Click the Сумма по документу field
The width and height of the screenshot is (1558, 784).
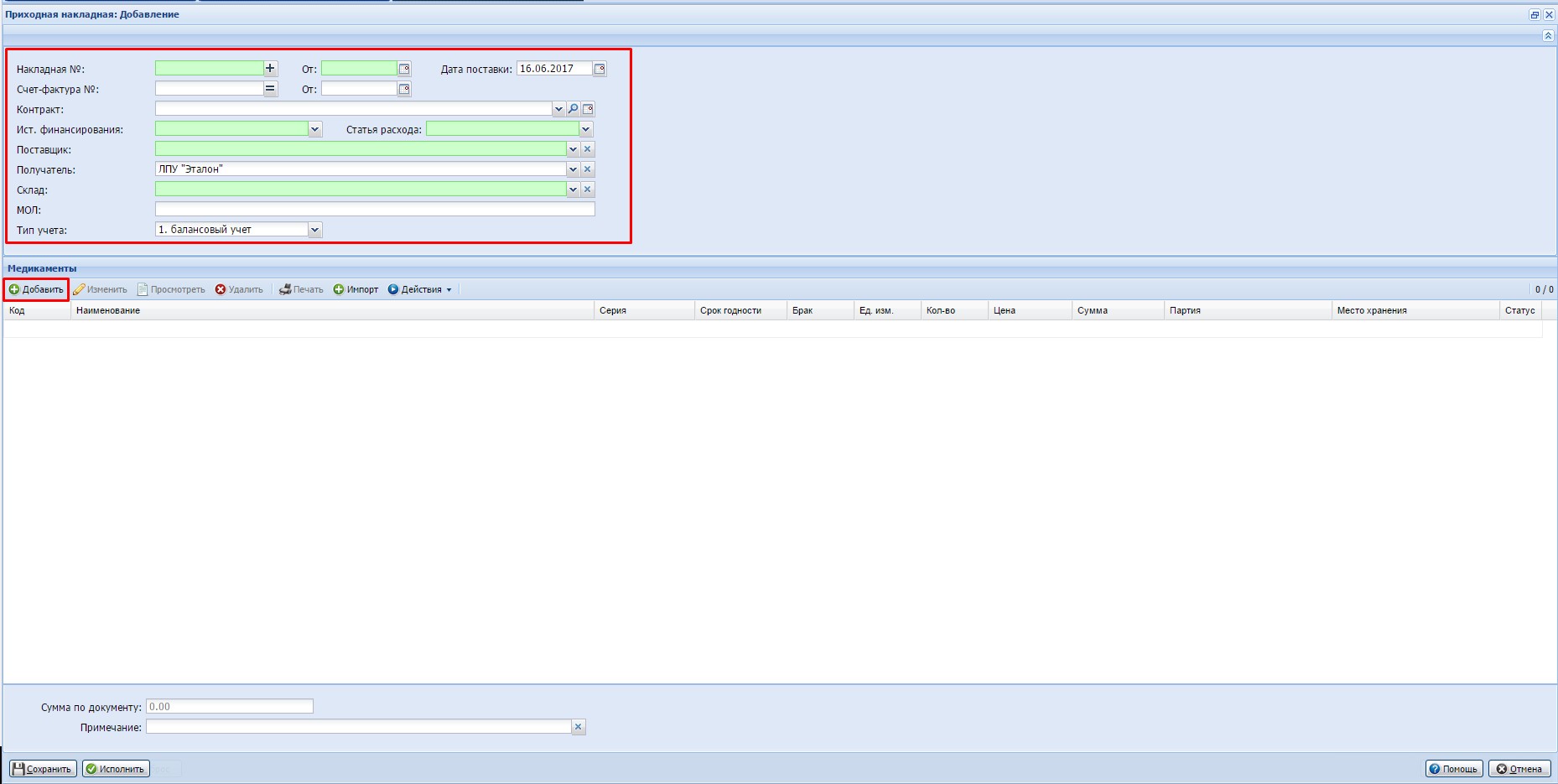(x=230, y=707)
